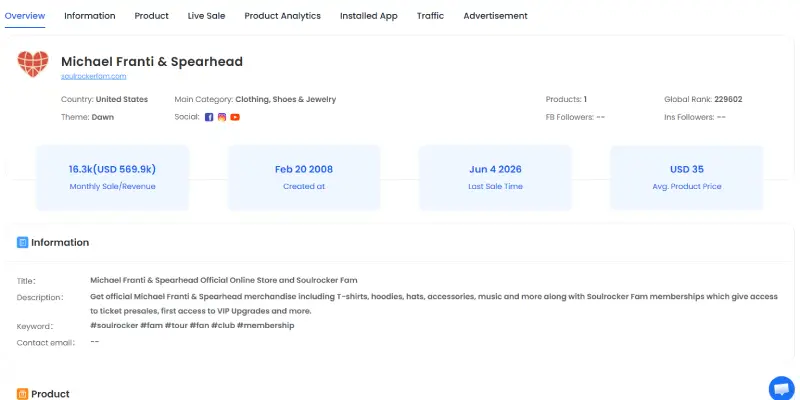
Task: Switch to the Information tab
Action: click(x=90, y=16)
